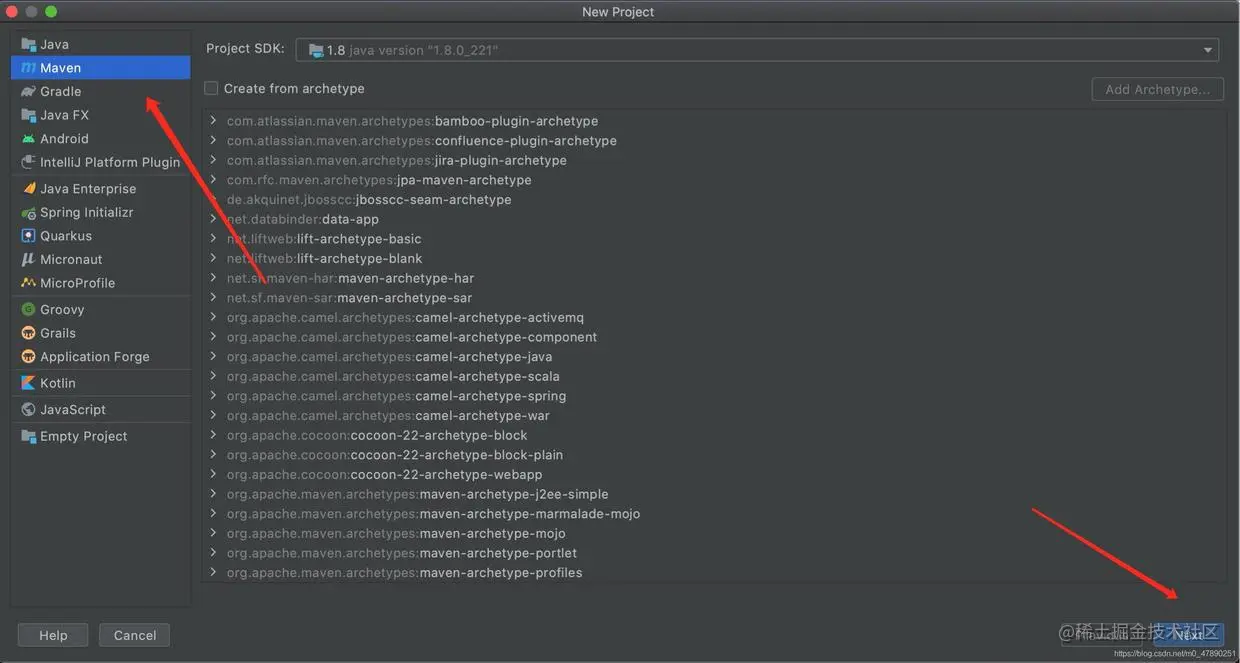This screenshot has width=1240, height=663.
Task: Select camel-archetype-component row
Action: (714, 337)
